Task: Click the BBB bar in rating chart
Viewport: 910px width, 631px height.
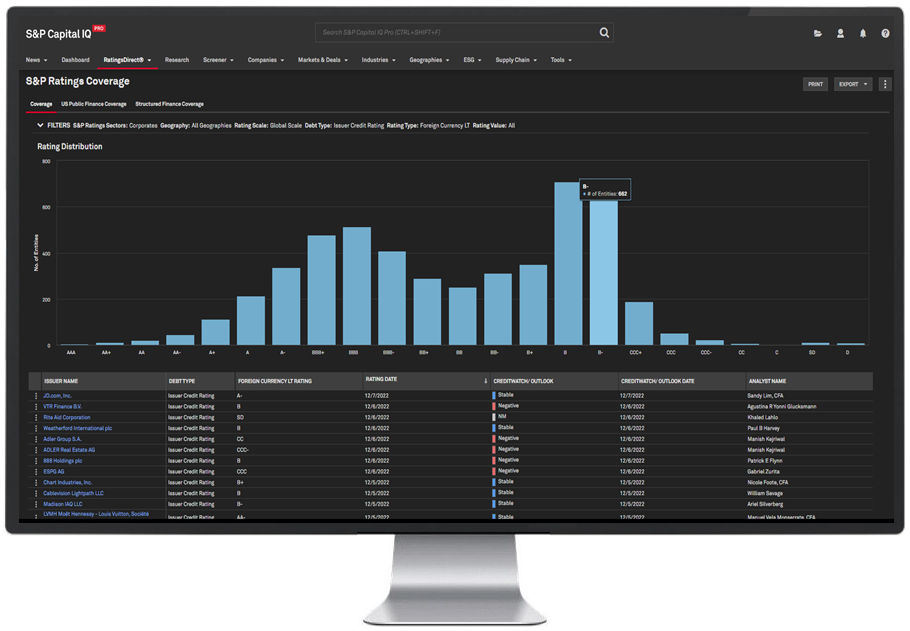Action: [356, 286]
